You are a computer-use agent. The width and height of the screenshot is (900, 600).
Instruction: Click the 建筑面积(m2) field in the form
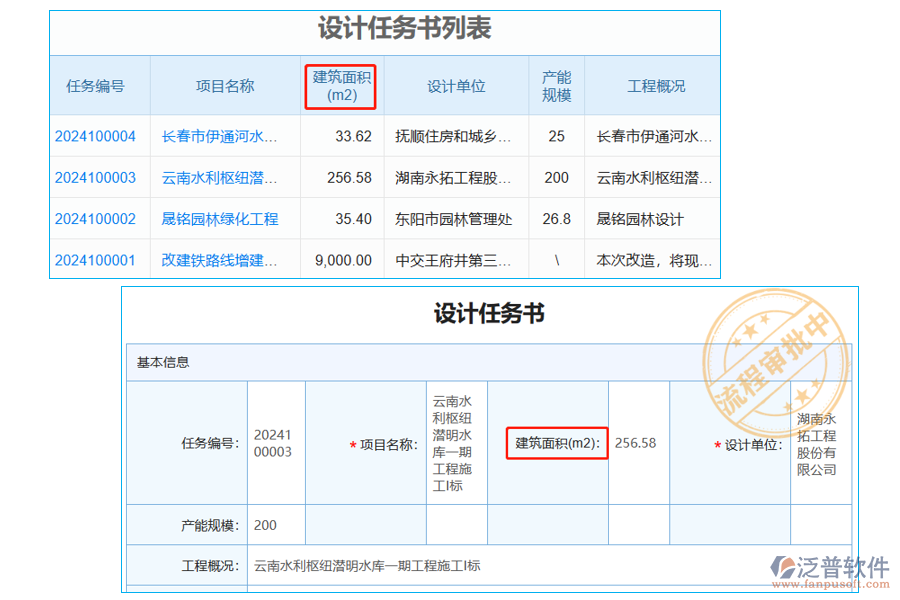click(555, 443)
